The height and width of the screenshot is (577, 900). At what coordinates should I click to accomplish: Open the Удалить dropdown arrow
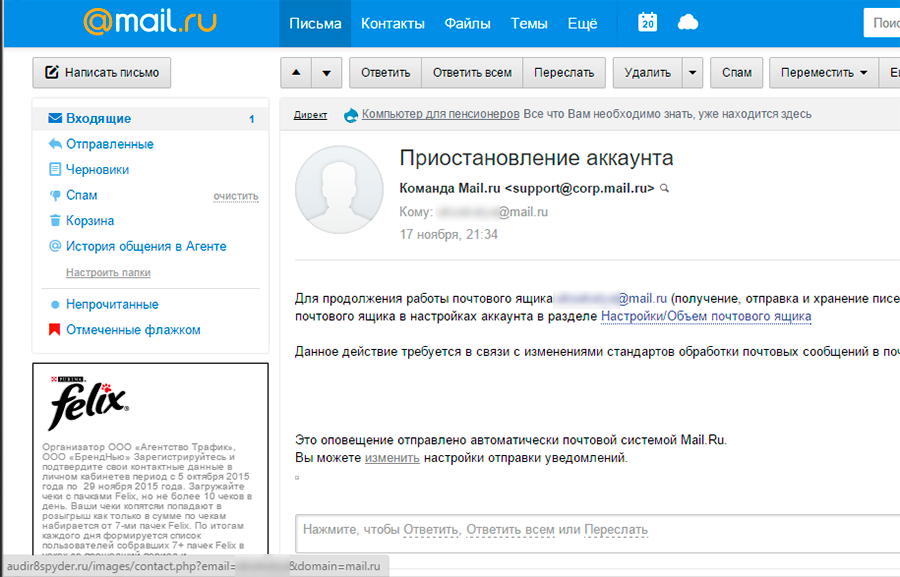coord(693,72)
